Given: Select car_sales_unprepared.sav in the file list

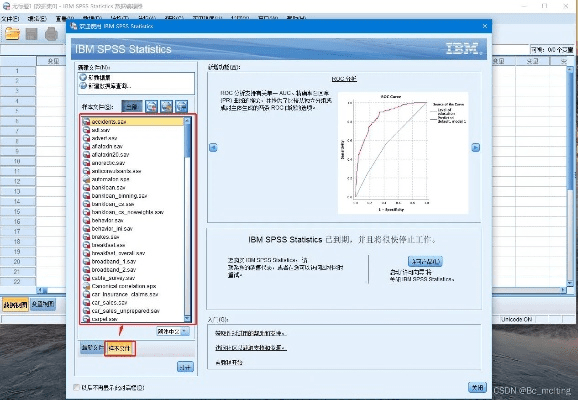Looking at the screenshot, I should coord(133,311).
